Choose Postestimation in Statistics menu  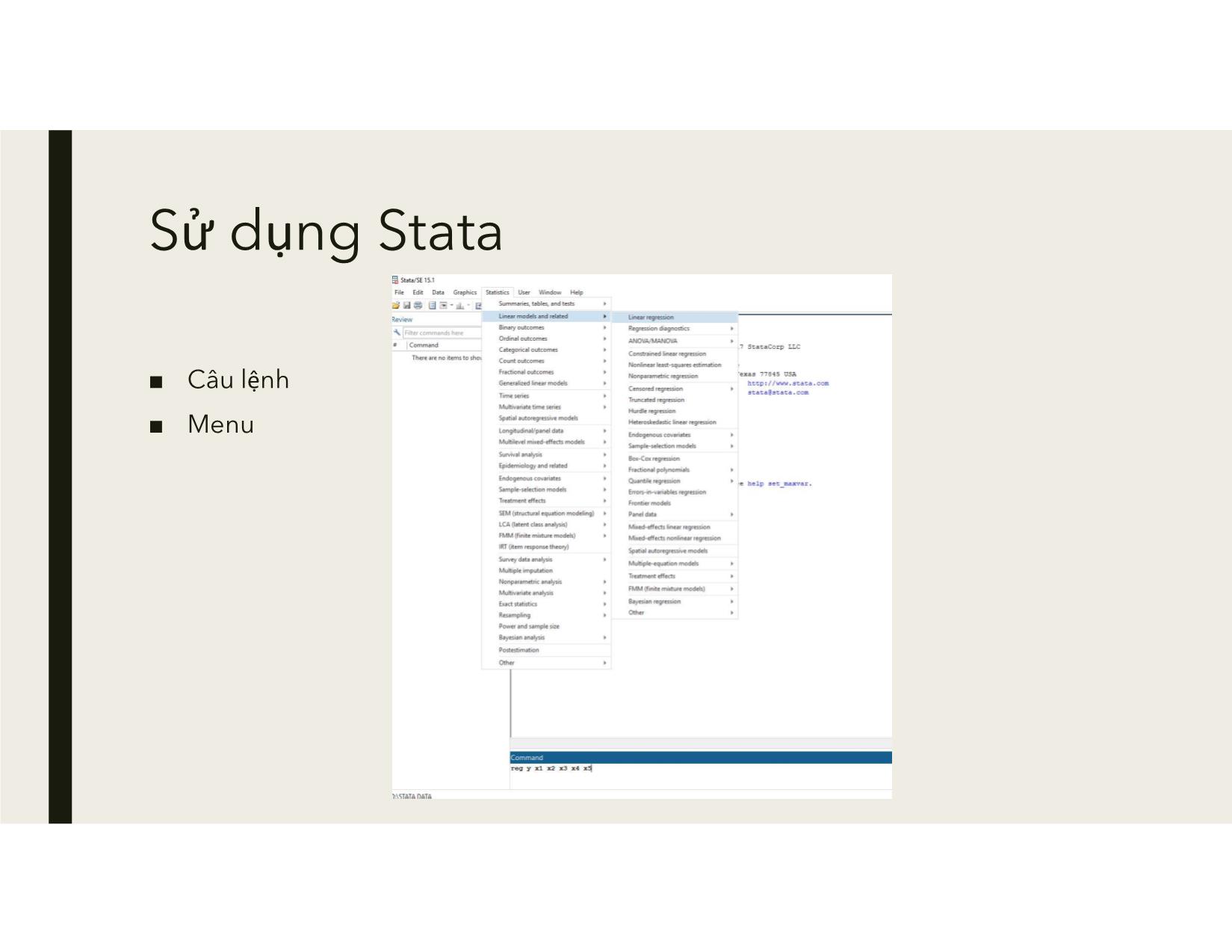click(x=547, y=650)
